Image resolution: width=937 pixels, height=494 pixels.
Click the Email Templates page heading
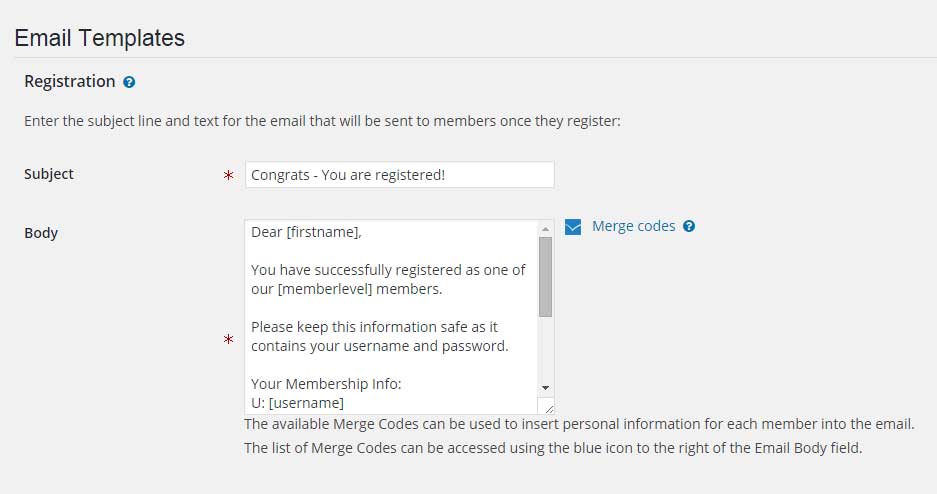pyautogui.click(x=100, y=38)
